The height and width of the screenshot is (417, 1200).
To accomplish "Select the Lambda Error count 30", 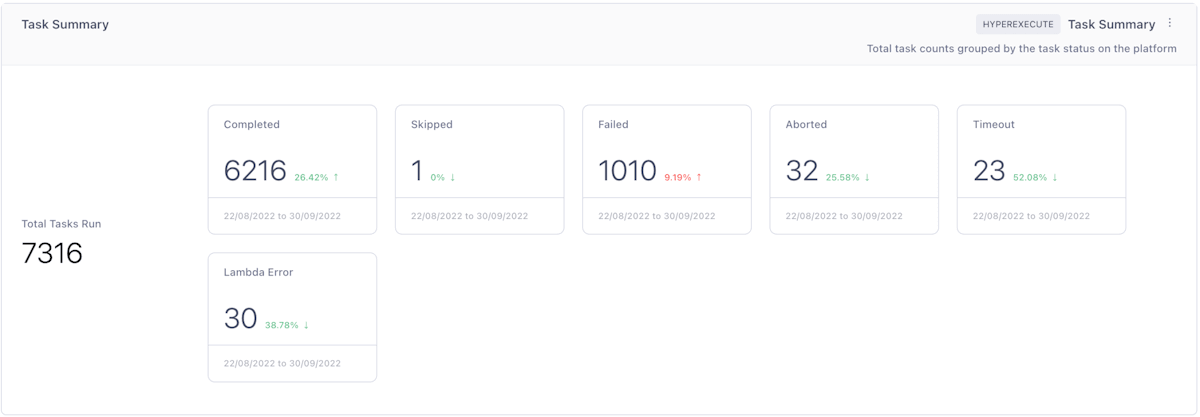I will (241, 319).
